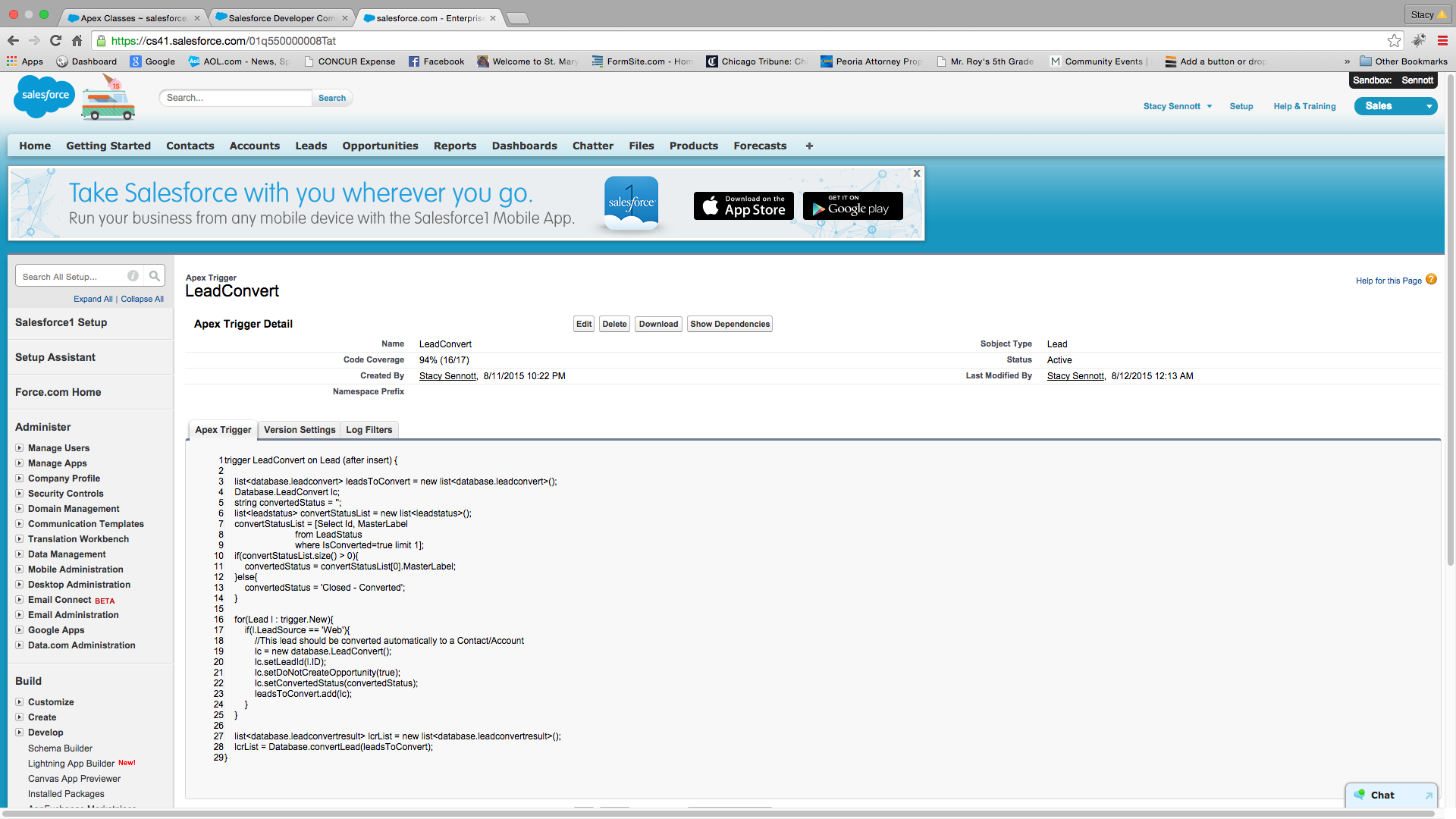This screenshot has width=1456, height=819.
Task: Close the Salesforce1 mobile app banner
Action: 917,174
